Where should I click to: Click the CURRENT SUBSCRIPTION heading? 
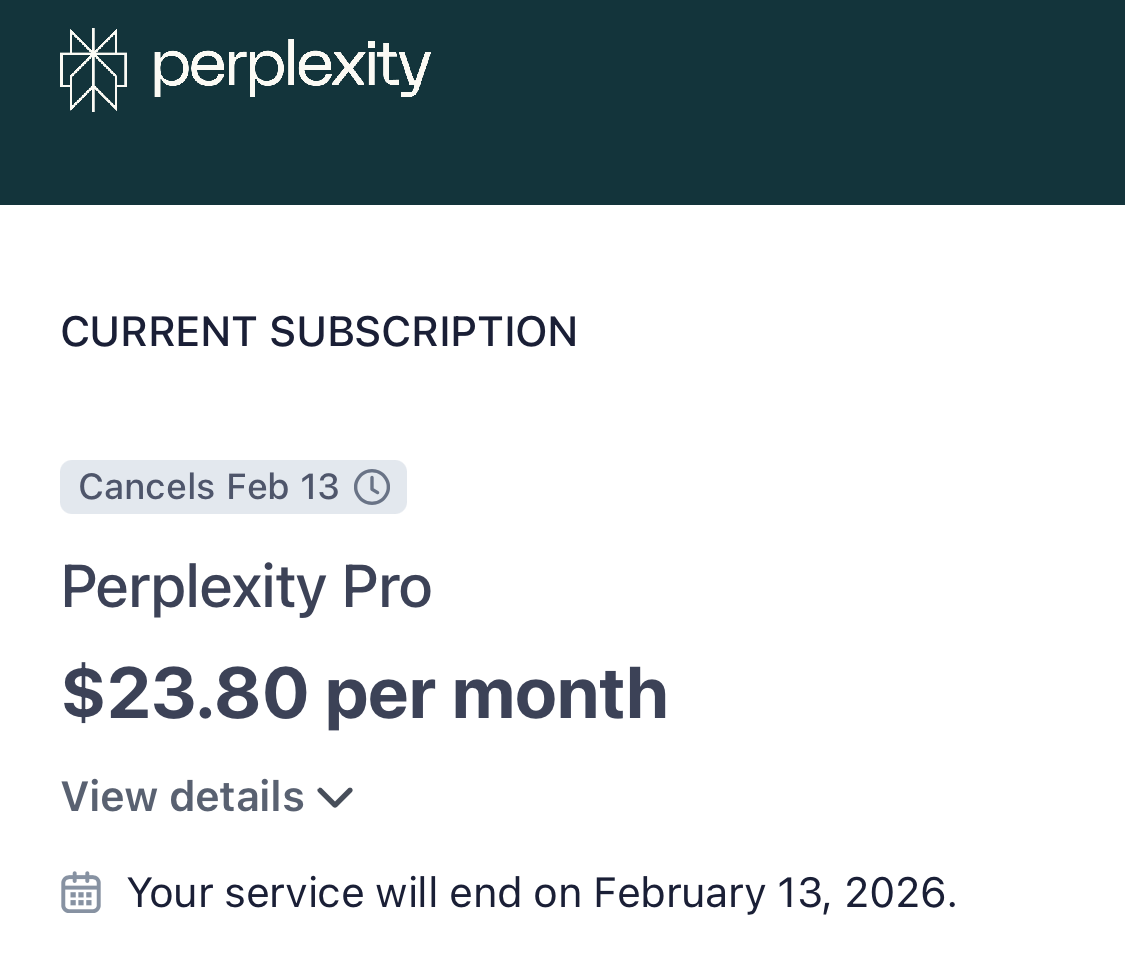(x=319, y=332)
